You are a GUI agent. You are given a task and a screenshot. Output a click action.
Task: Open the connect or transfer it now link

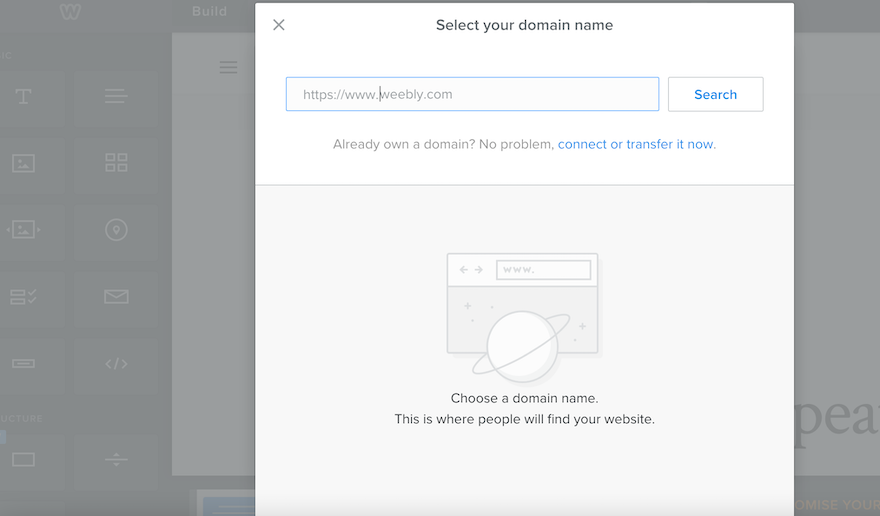[636, 144]
